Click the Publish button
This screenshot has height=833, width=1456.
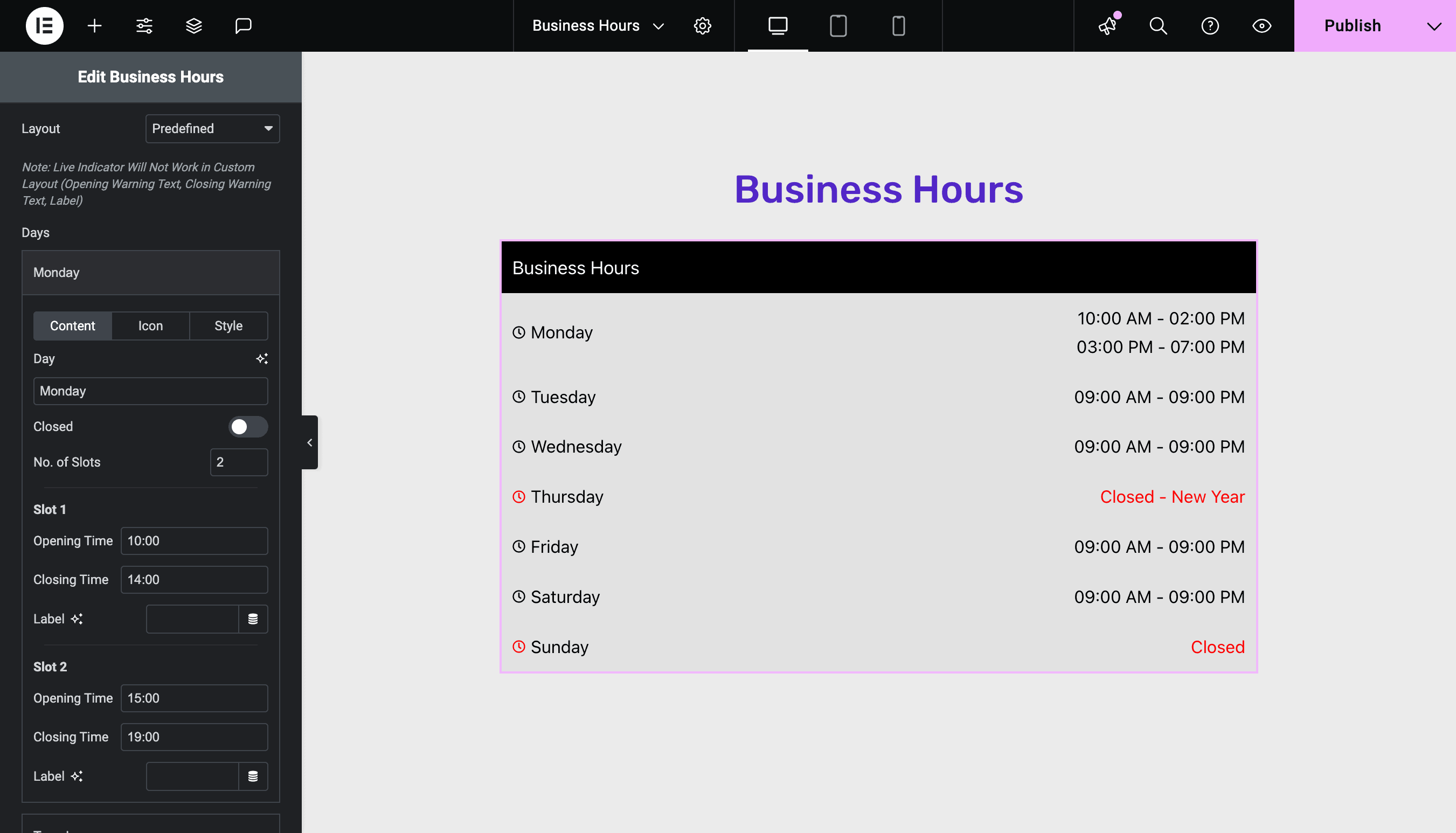(1353, 25)
